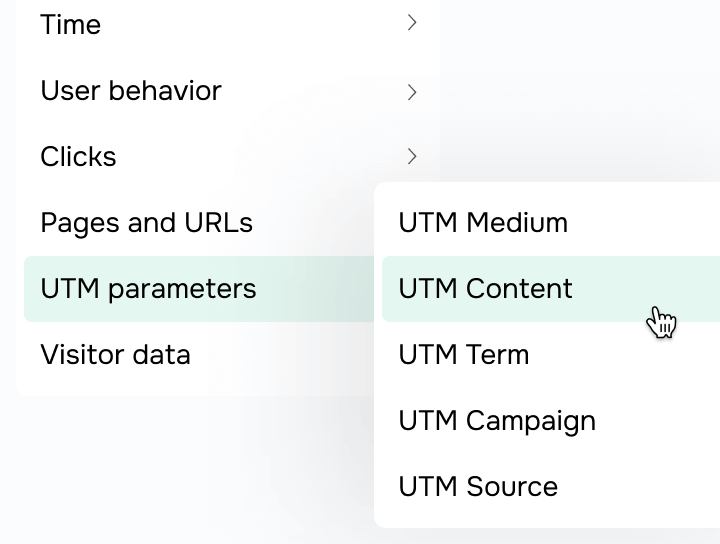Choose UTM Campaign from the submenu
720x544 pixels.
(551, 421)
